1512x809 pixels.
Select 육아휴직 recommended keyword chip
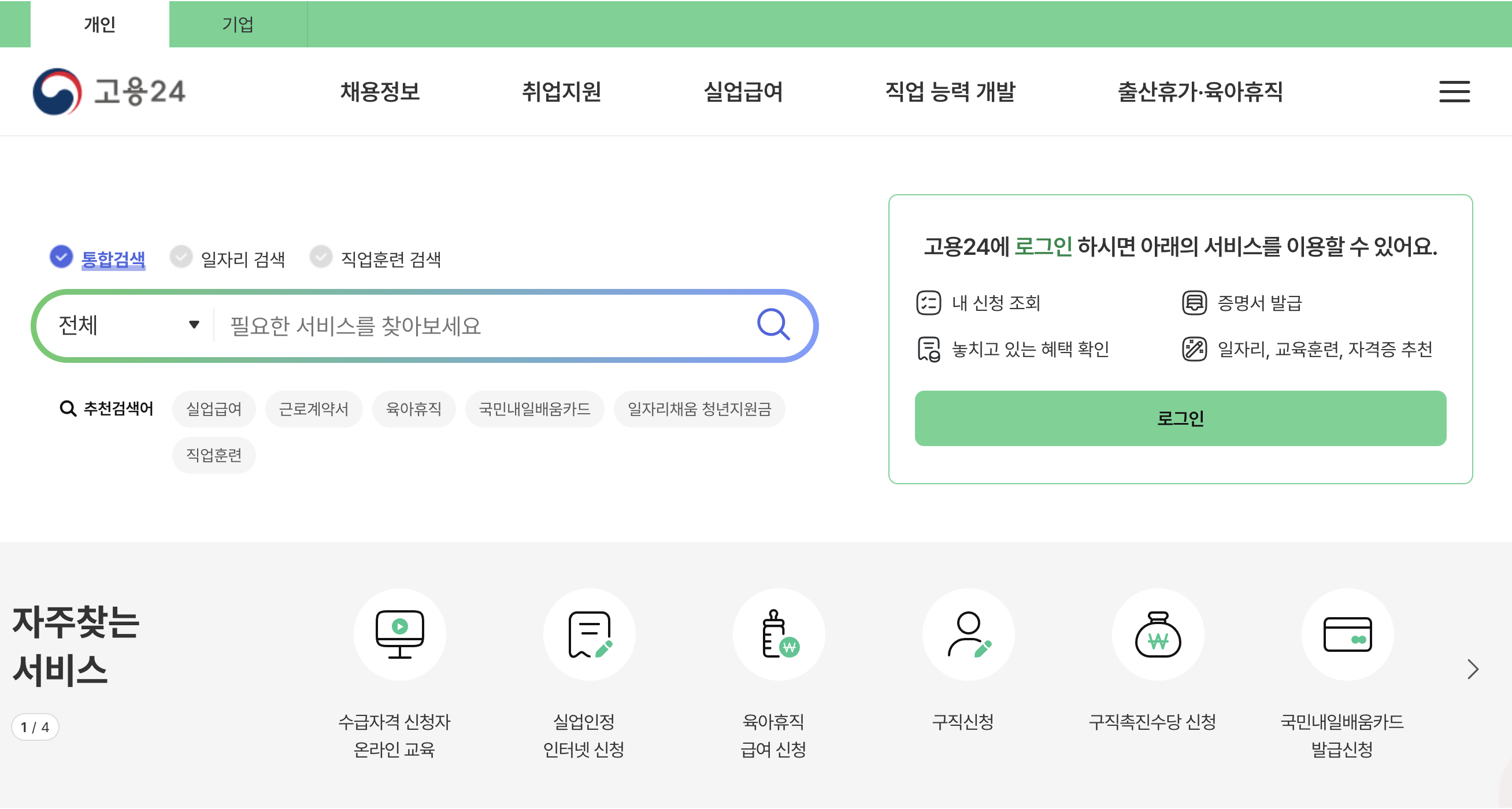click(x=413, y=409)
